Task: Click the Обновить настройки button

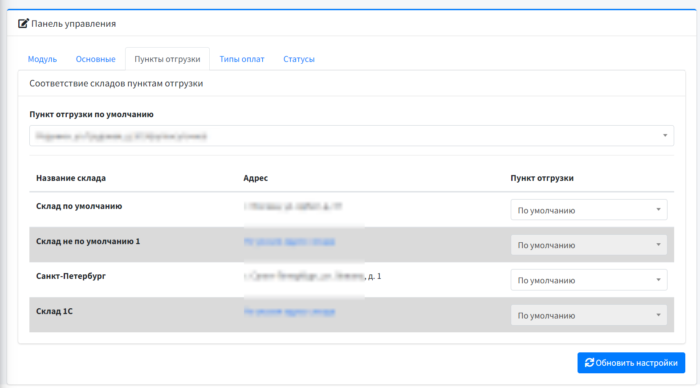Action: click(631, 363)
